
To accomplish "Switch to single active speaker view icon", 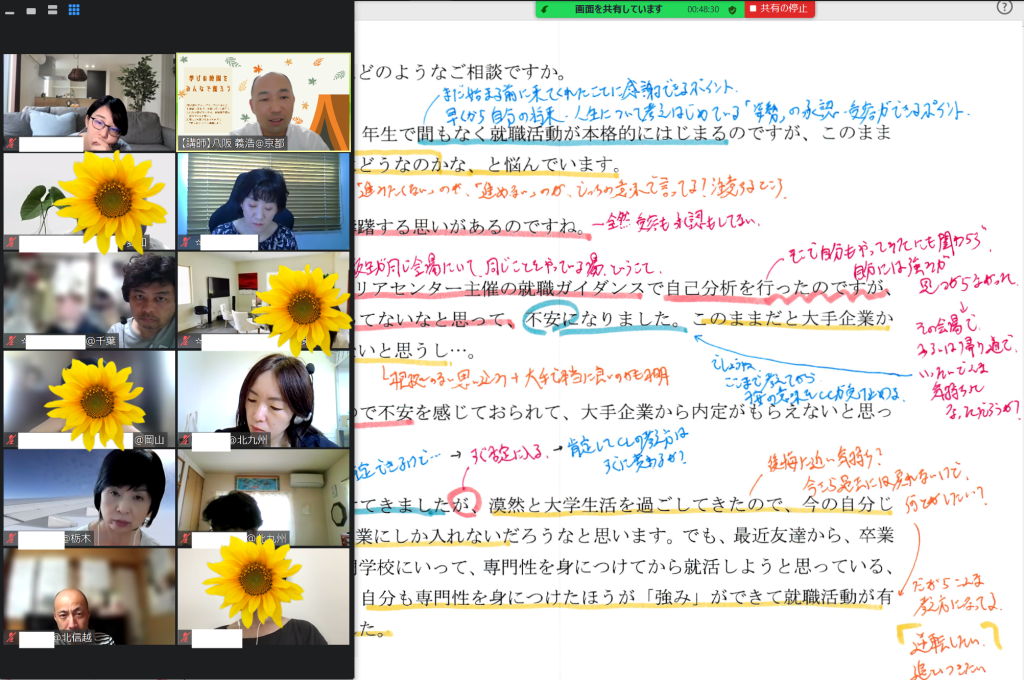I will pyautogui.click(x=32, y=10).
